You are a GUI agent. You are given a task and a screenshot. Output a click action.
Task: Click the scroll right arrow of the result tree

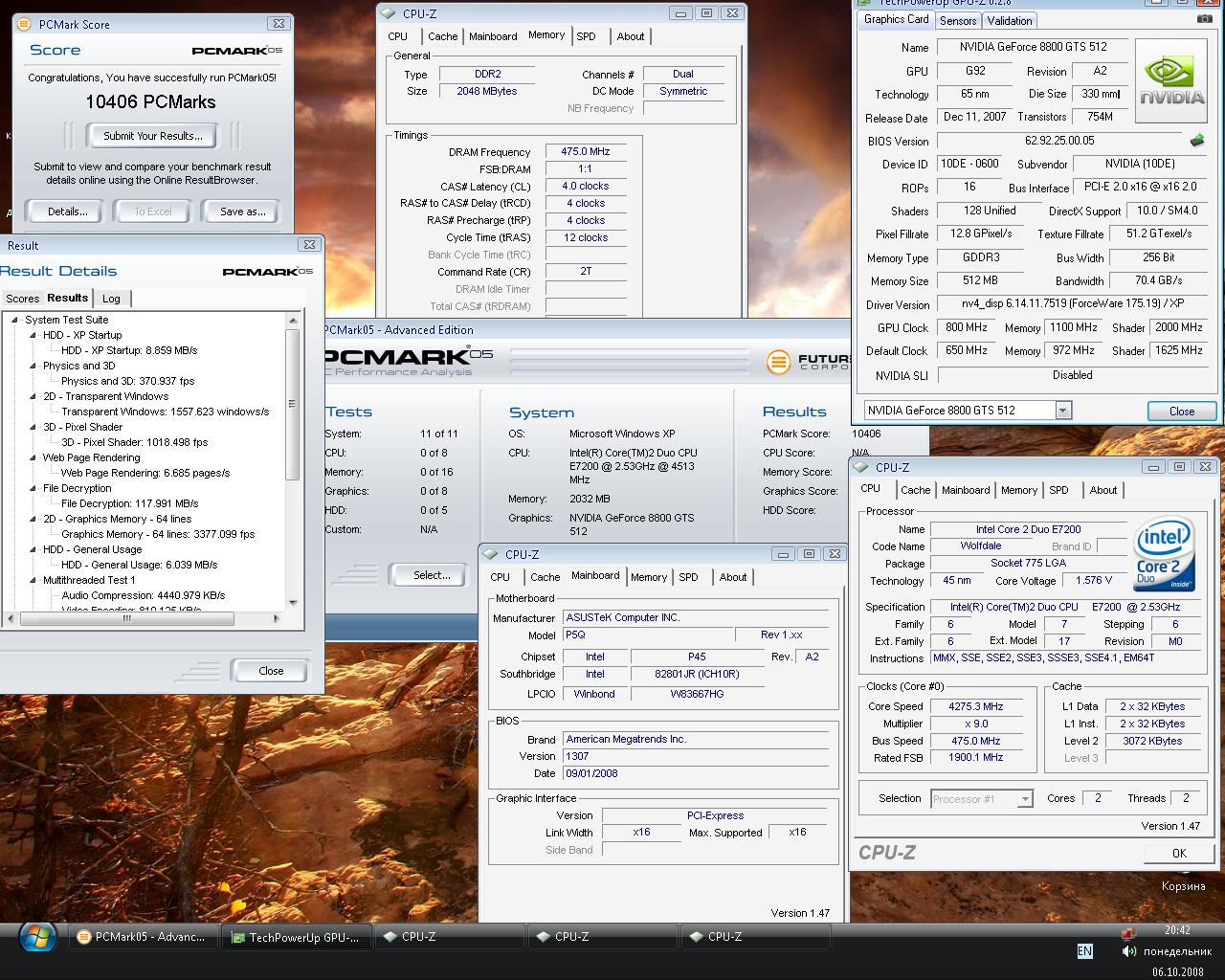click(x=277, y=619)
